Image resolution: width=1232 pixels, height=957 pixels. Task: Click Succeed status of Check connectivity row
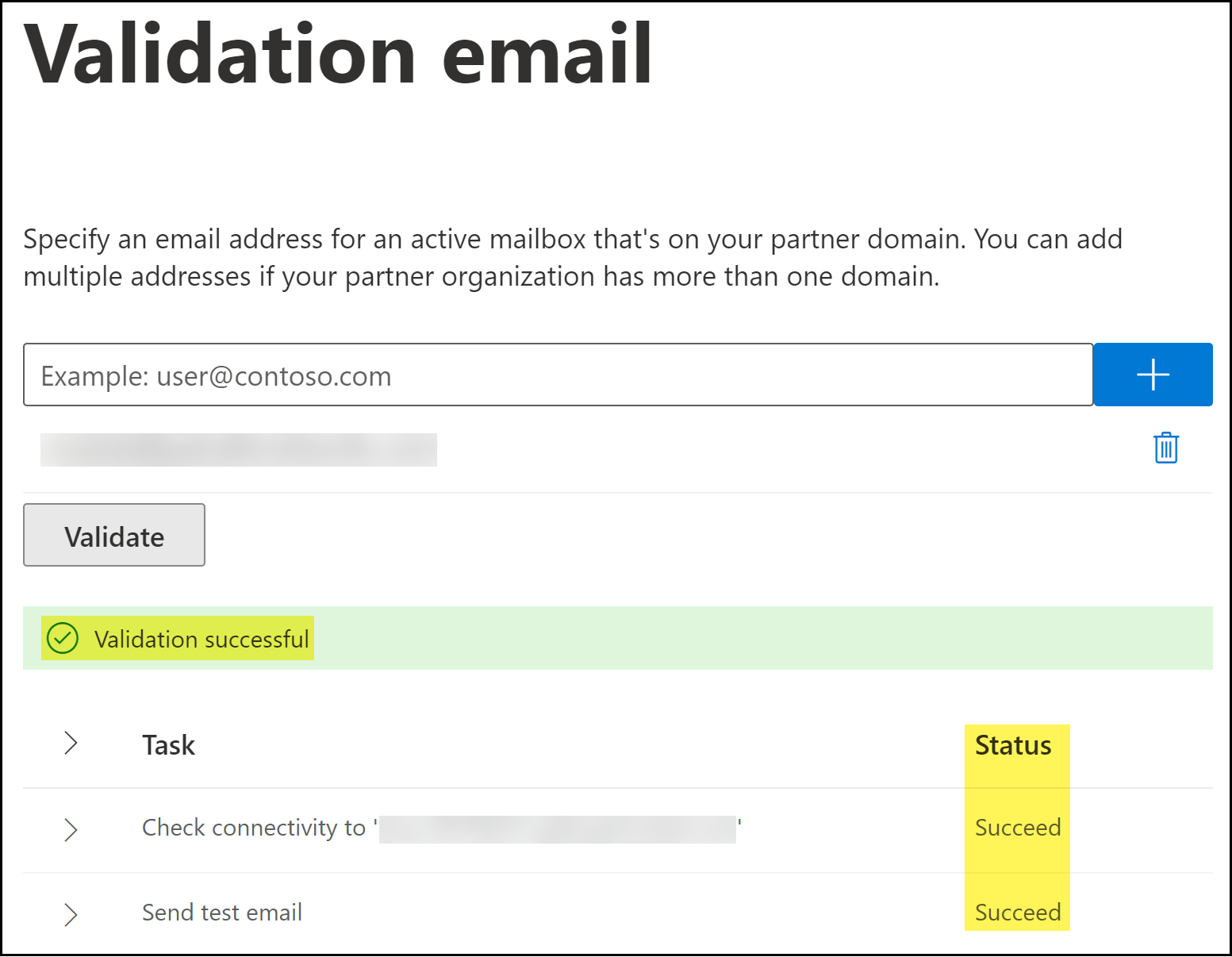(x=1018, y=828)
